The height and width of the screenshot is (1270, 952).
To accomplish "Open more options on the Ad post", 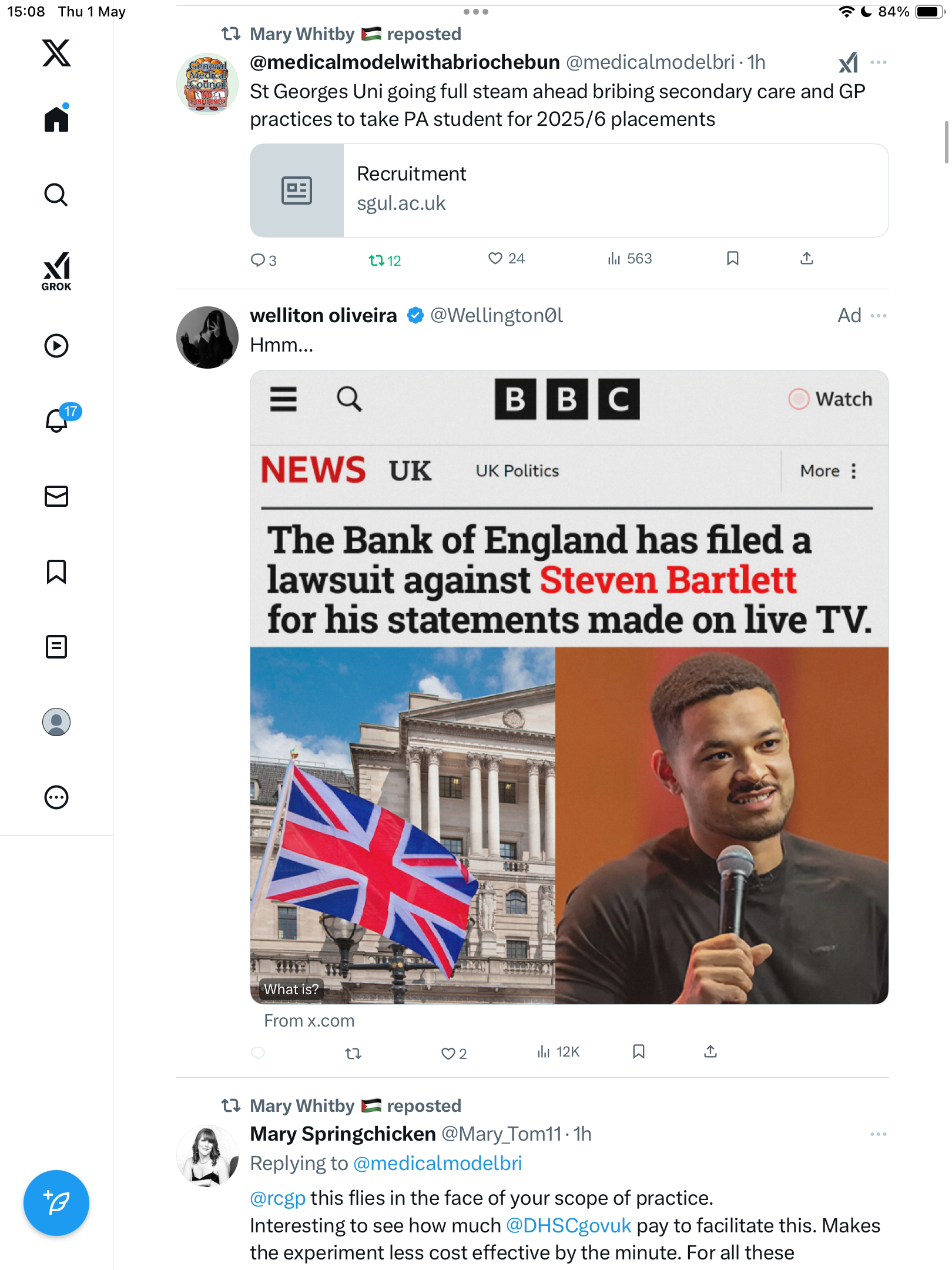I will point(879,316).
